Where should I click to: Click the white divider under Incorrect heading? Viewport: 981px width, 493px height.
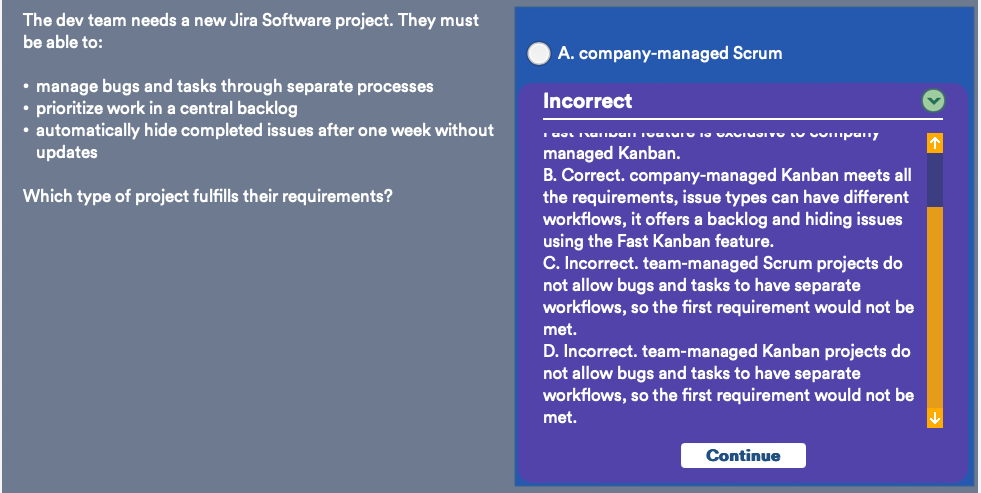click(x=743, y=118)
